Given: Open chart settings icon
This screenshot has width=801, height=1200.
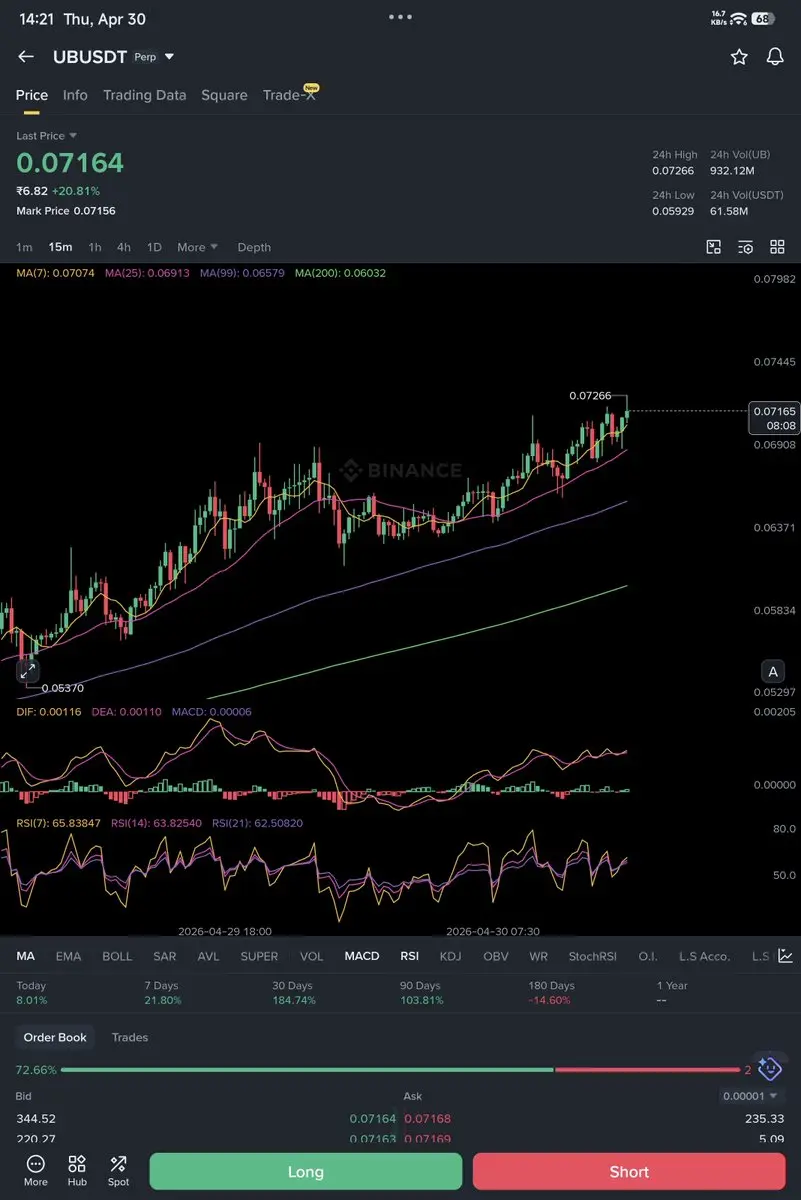Looking at the screenshot, I should (x=745, y=247).
